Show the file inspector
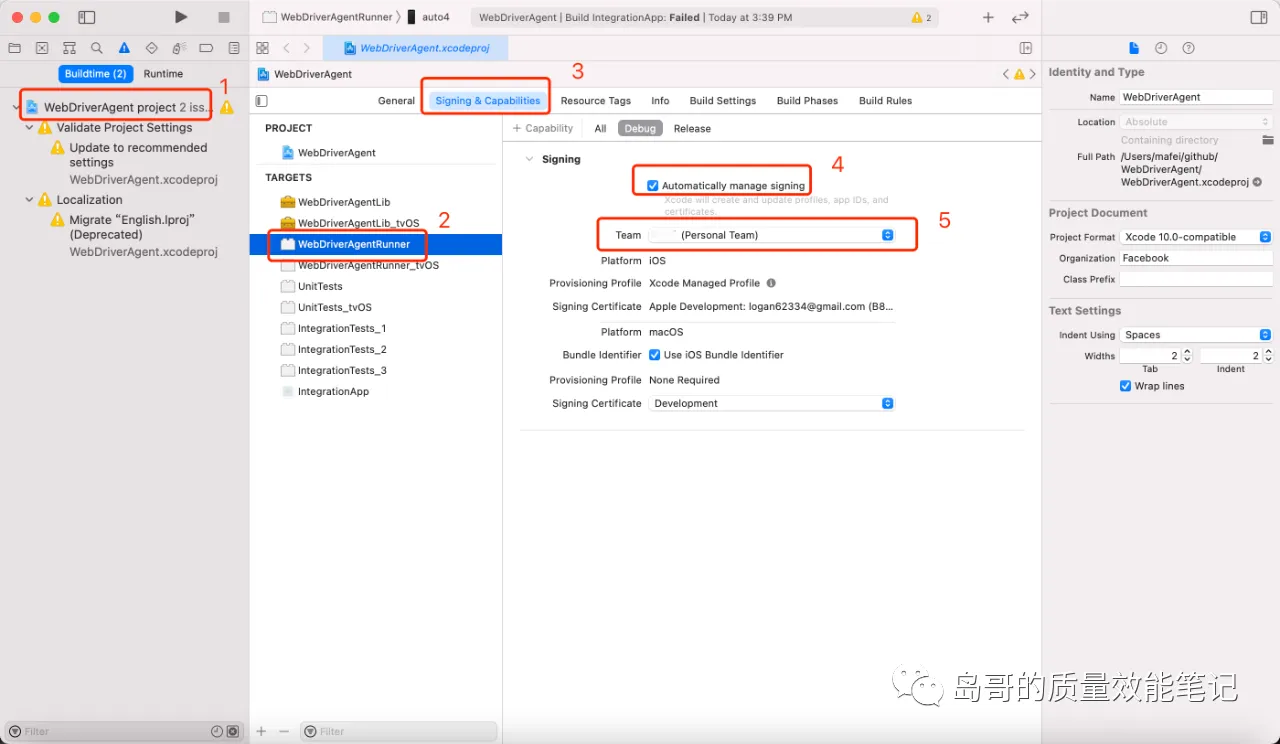 [1133, 48]
